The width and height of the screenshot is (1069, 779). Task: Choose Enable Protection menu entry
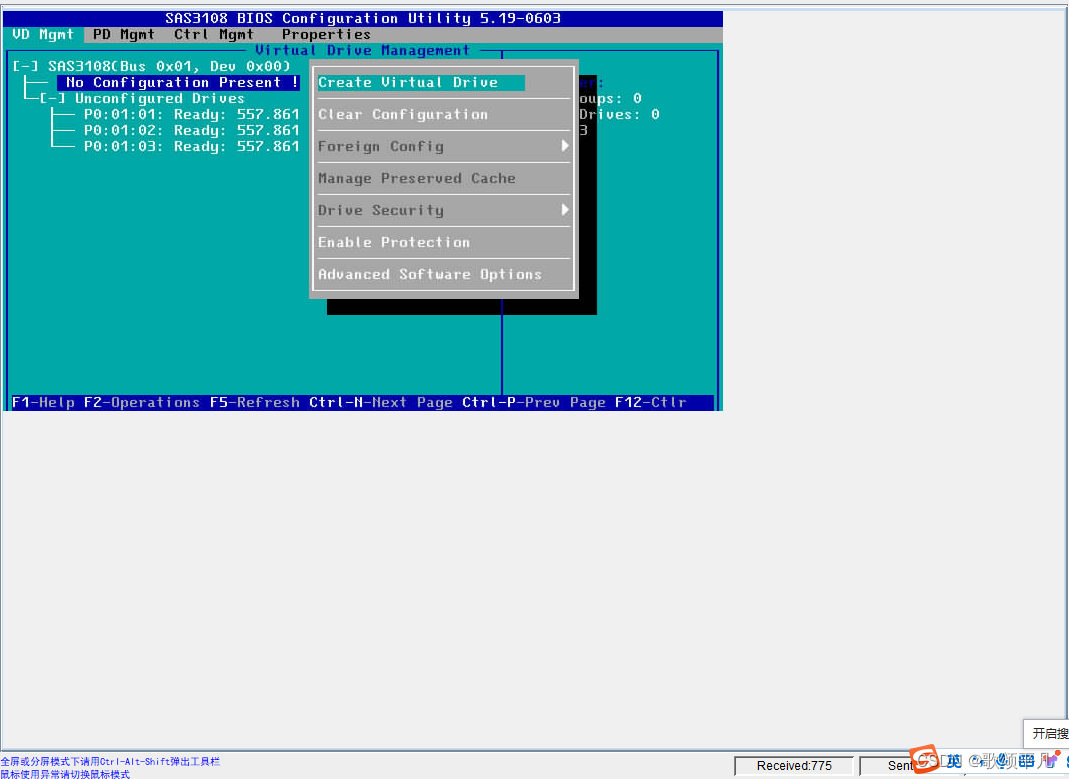(394, 243)
